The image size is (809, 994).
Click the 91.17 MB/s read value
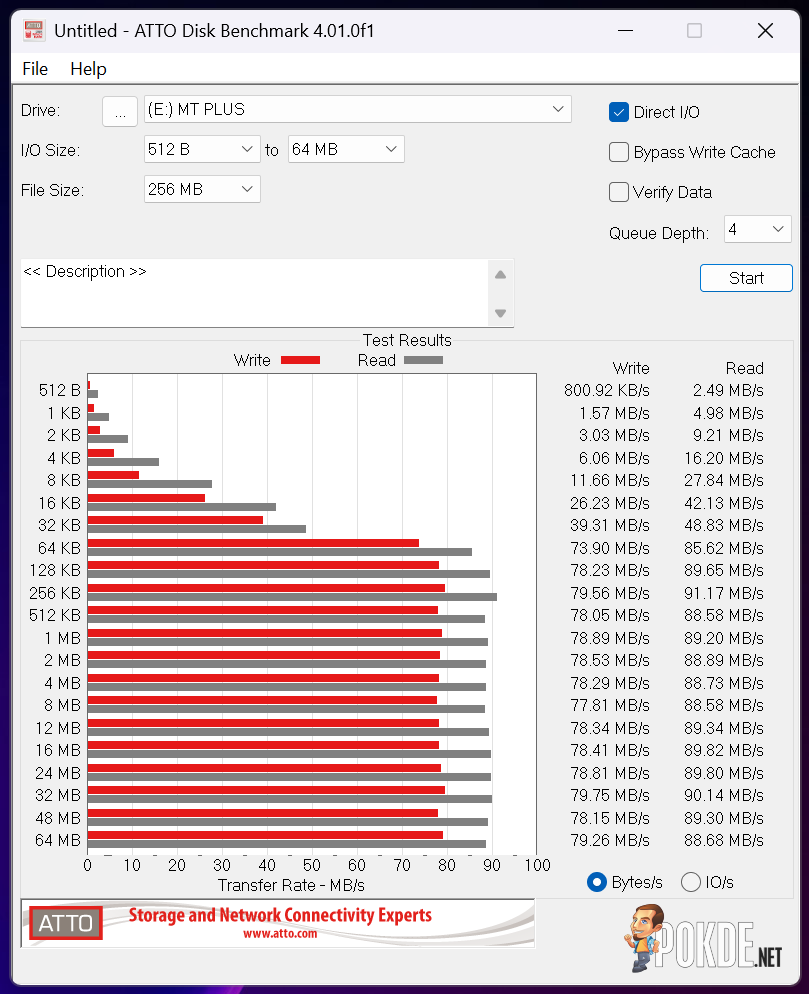[723, 593]
